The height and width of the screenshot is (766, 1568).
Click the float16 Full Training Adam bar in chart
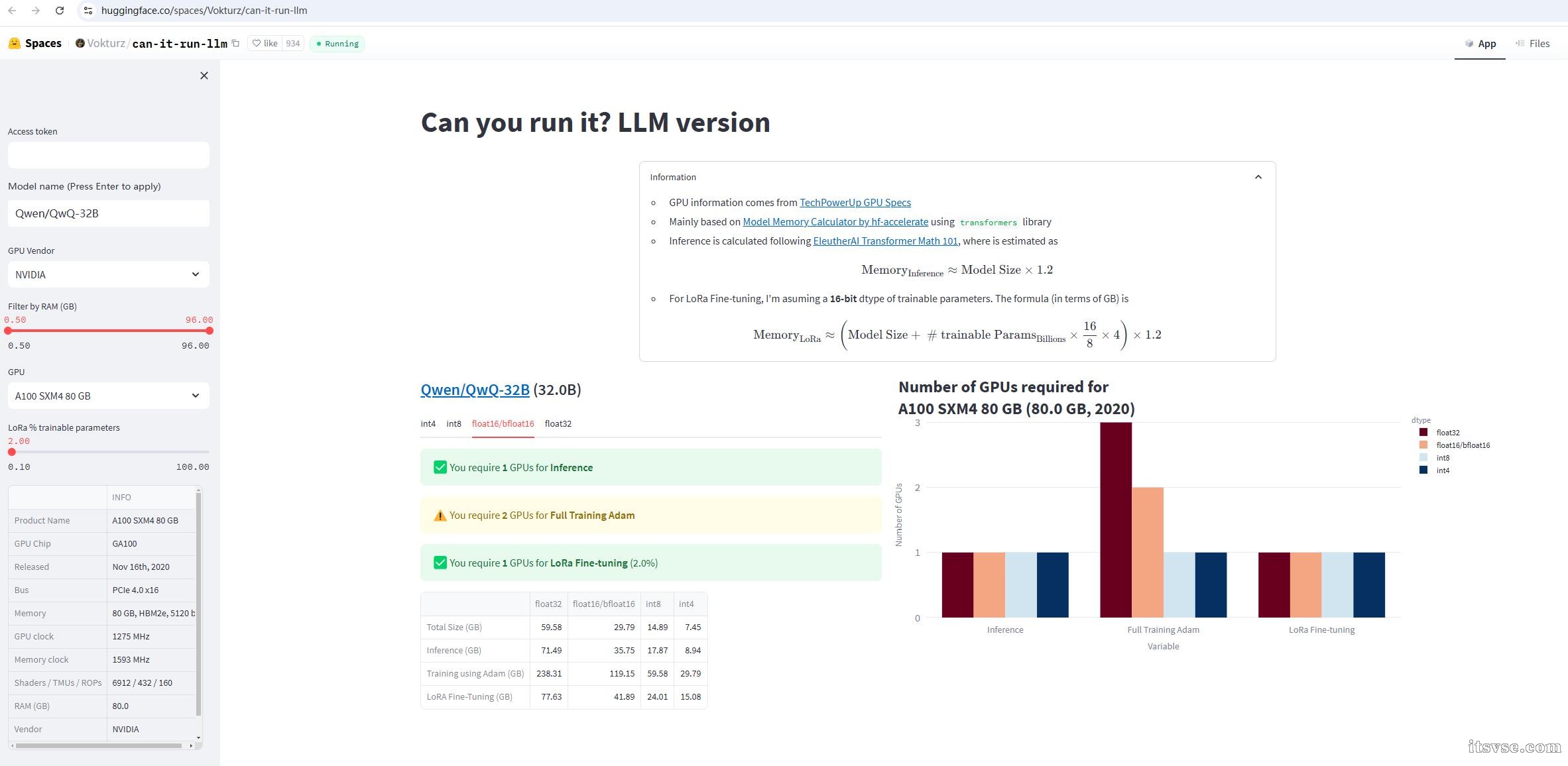pyautogui.click(x=1148, y=553)
